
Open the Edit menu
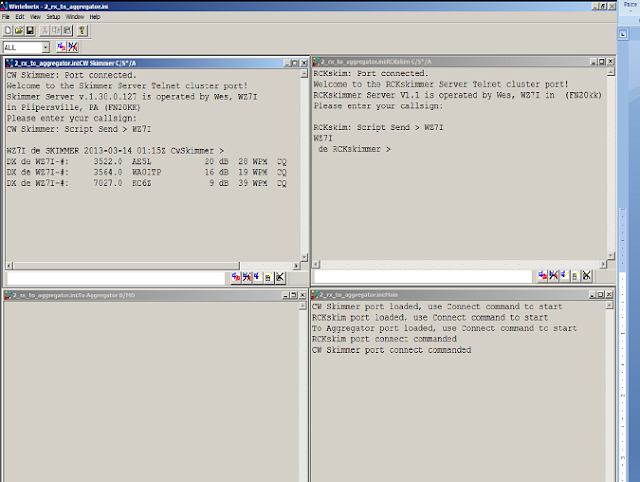[20, 17]
